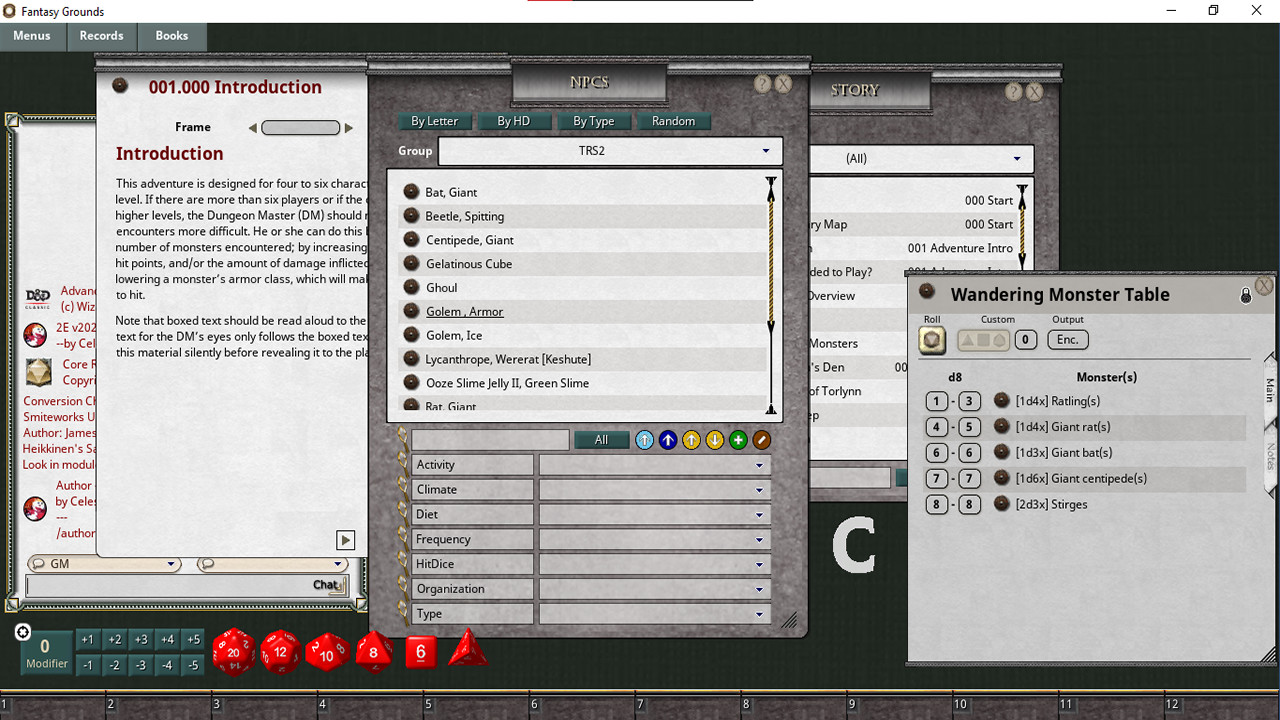Click the die icon under Roll in Wandering Monster Table
This screenshot has height=720, width=1280.
click(931, 340)
